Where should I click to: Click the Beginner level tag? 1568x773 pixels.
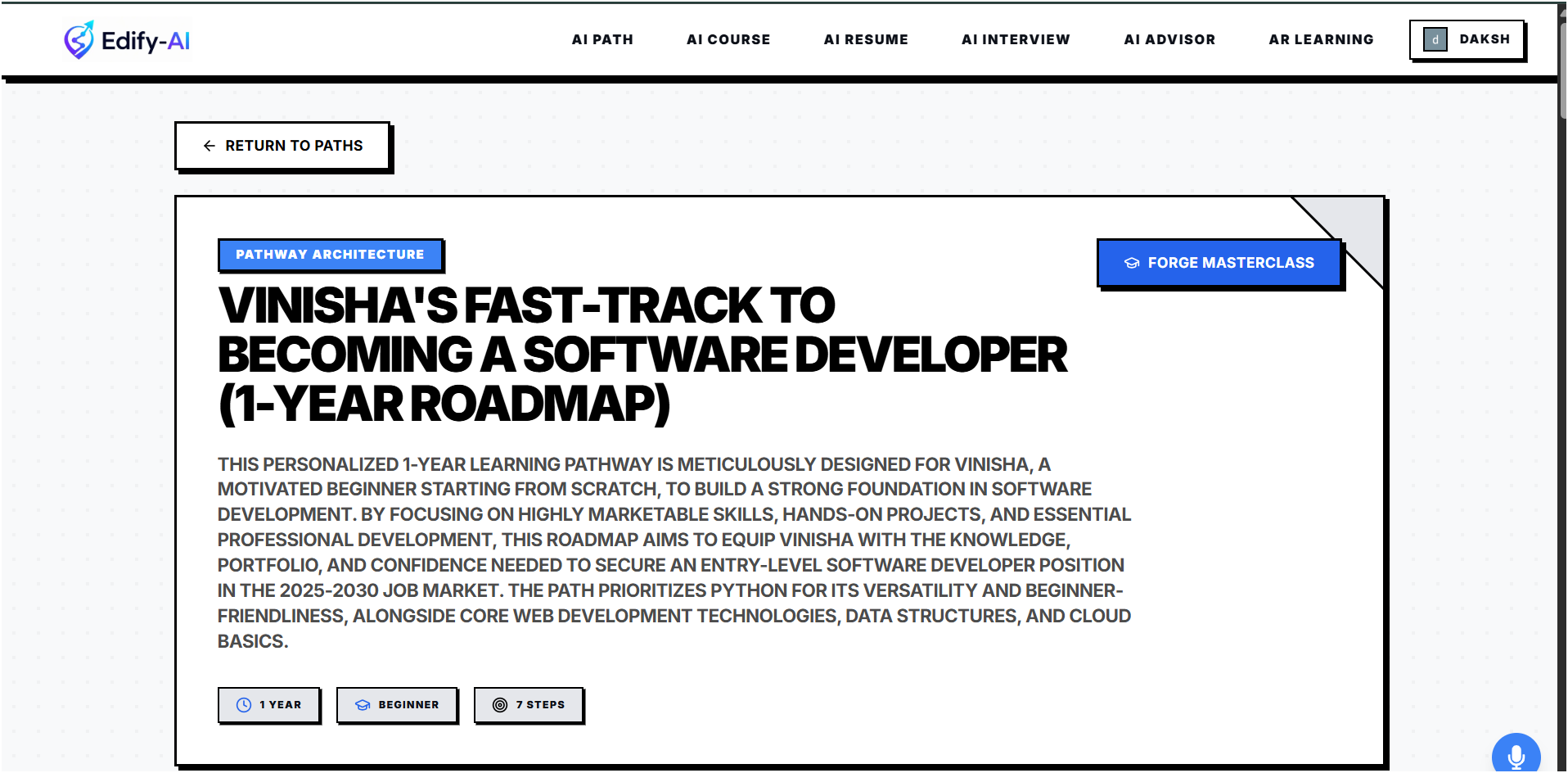coord(397,705)
